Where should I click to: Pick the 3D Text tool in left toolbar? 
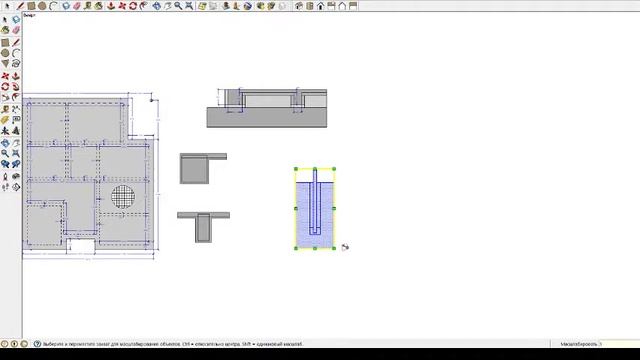16,131
